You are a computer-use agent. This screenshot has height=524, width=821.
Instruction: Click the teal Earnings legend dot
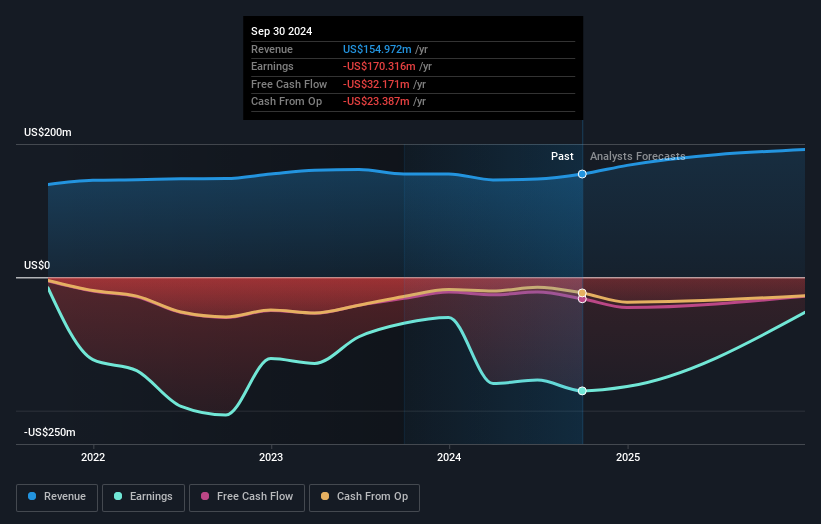118,496
